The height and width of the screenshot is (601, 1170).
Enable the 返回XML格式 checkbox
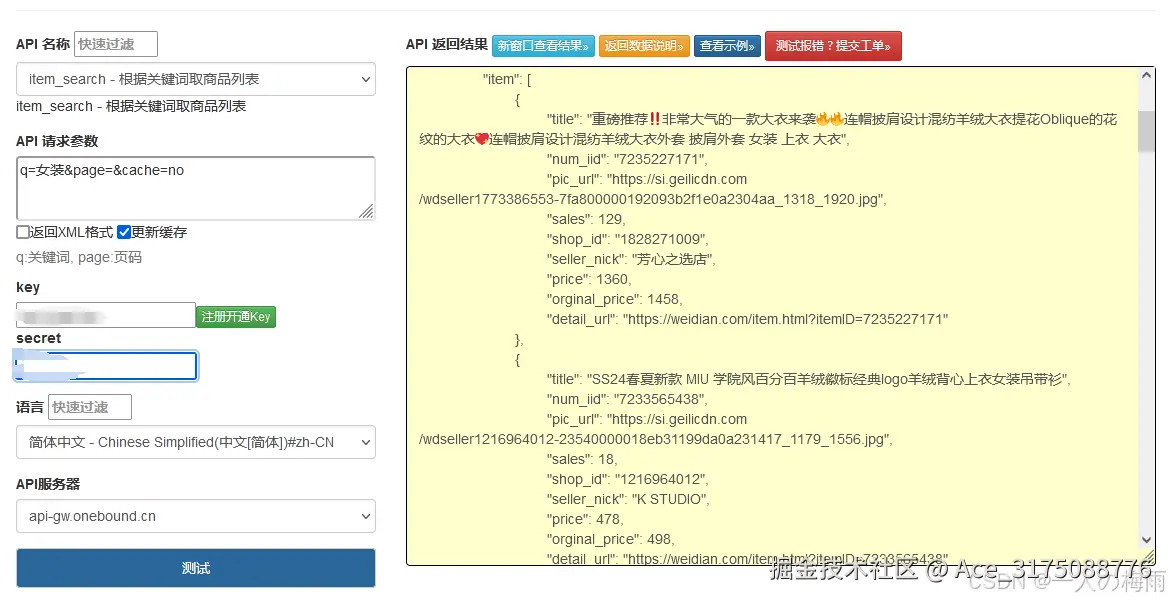click(21, 232)
